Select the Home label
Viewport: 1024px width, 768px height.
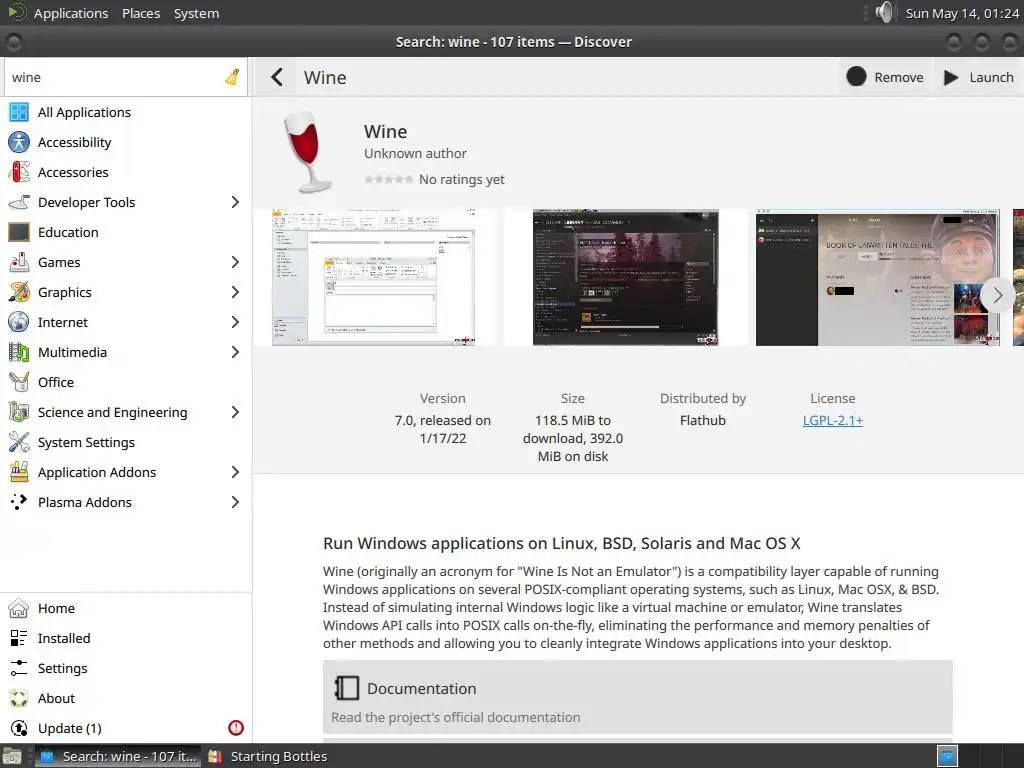[56, 609]
